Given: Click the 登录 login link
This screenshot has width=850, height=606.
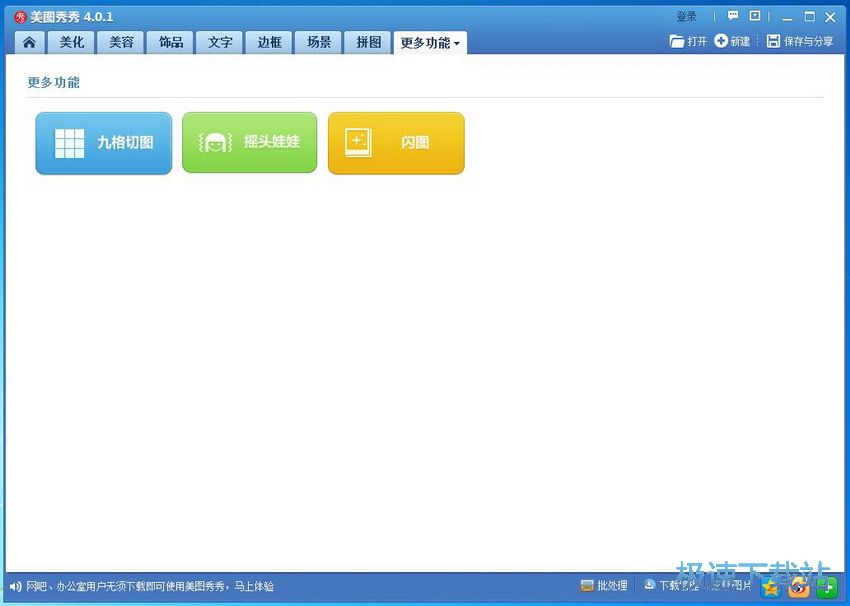Looking at the screenshot, I should coord(686,17).
